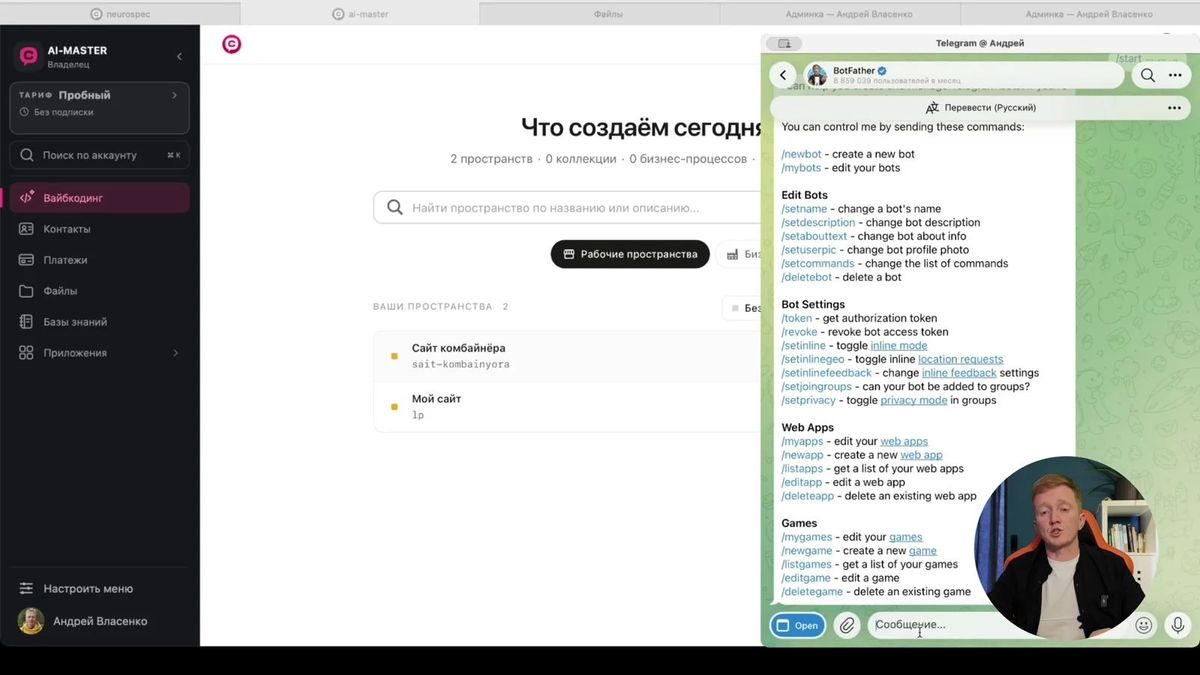This screenshot has width=1200, height=675.
Task: Switch to the Файлы browser tab
Action: click(x=600, y=14)
